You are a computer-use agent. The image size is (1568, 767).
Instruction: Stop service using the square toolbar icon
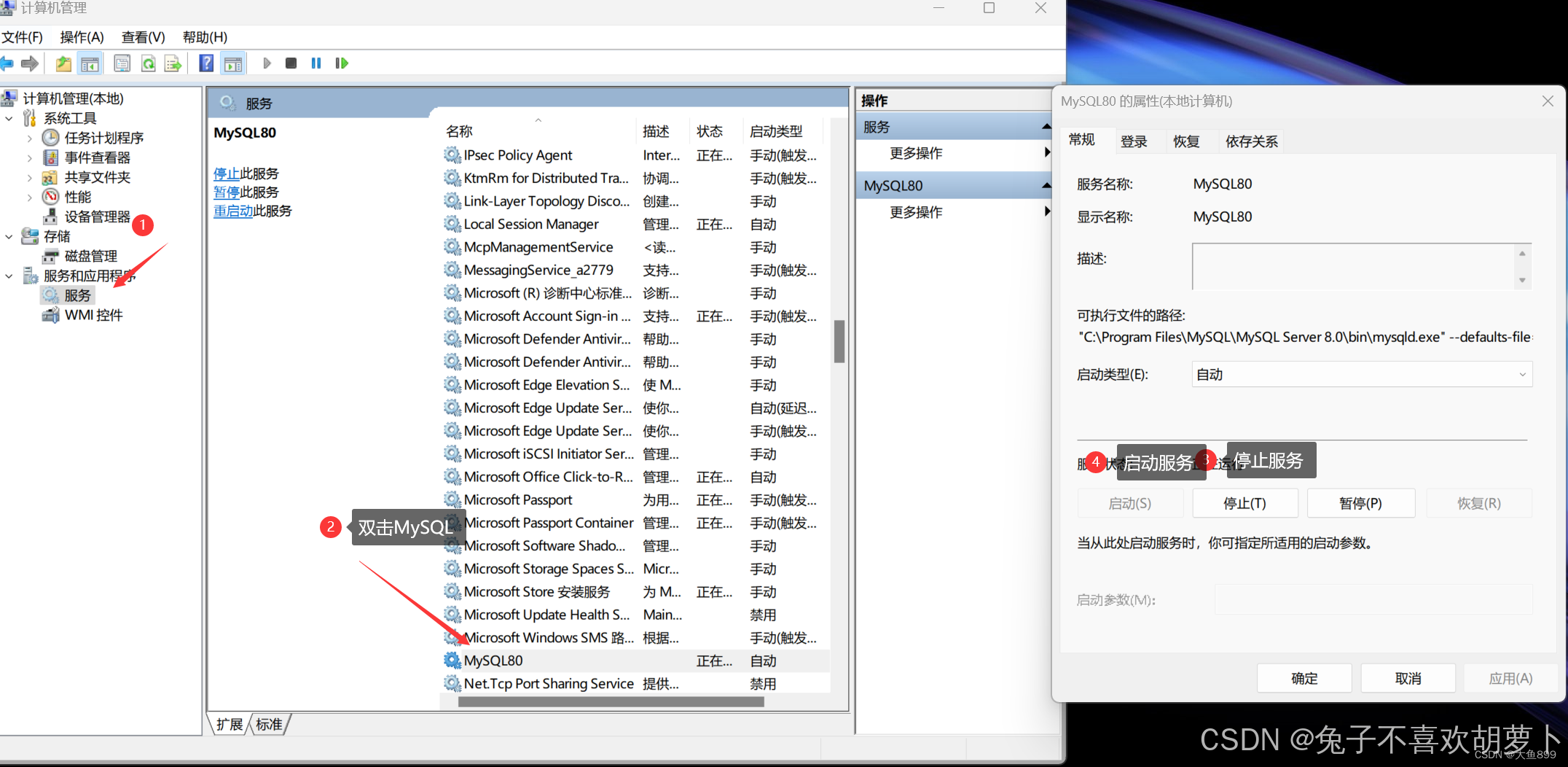point(291,63)
